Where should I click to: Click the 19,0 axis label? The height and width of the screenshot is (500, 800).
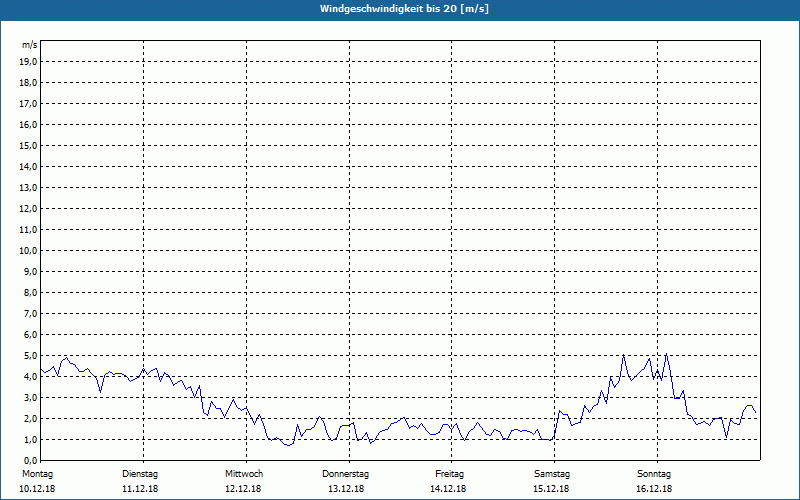[x=28, y=62]
